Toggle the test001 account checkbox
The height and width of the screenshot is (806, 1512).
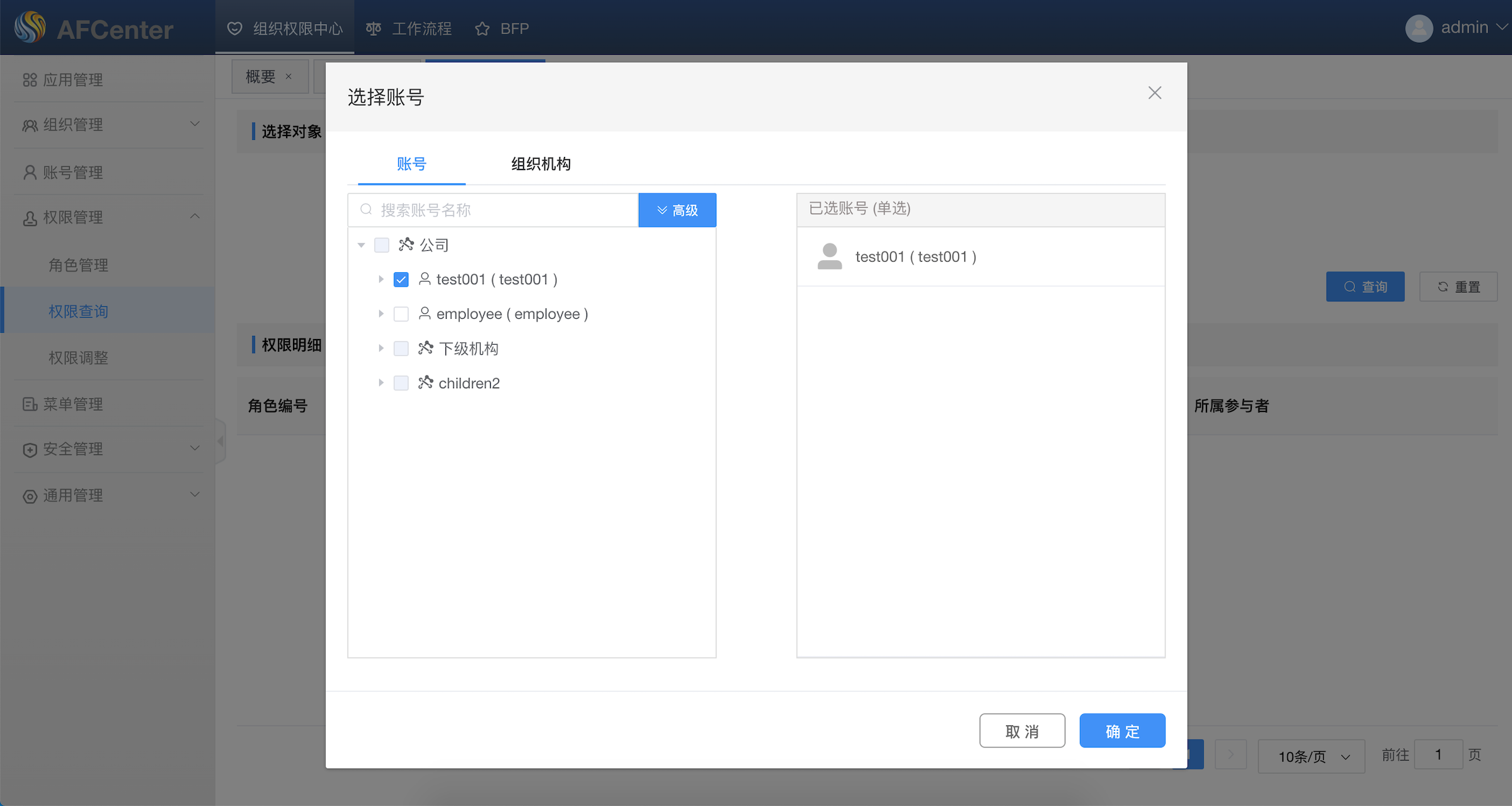[x=400, y=279]
